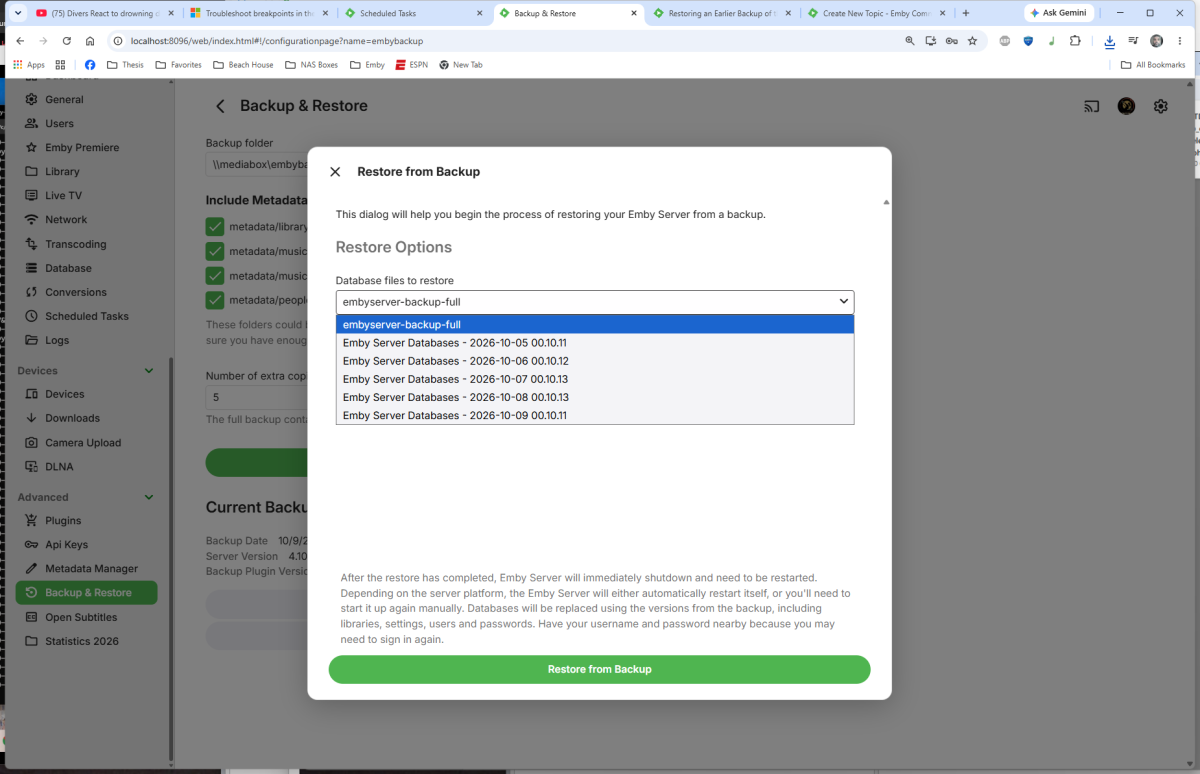1200x774 pixels.
Task: Reload the page in Chrome
Action: point(67,41)
